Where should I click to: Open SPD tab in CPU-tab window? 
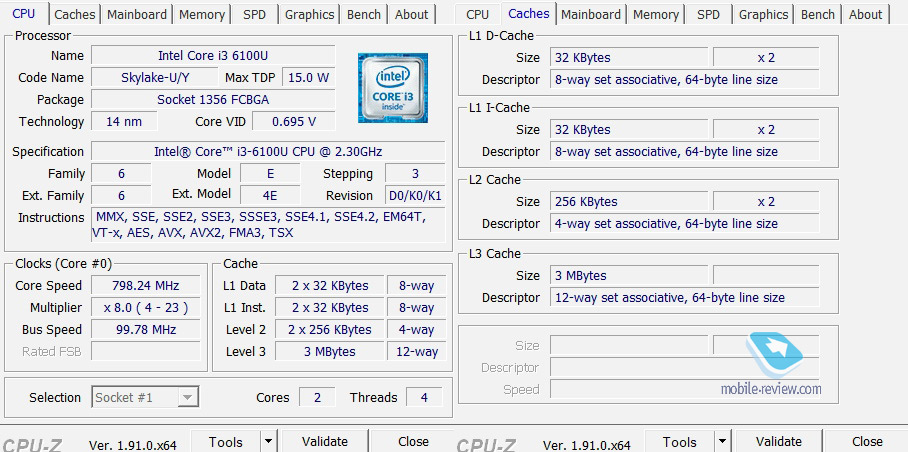coord(254,14)
